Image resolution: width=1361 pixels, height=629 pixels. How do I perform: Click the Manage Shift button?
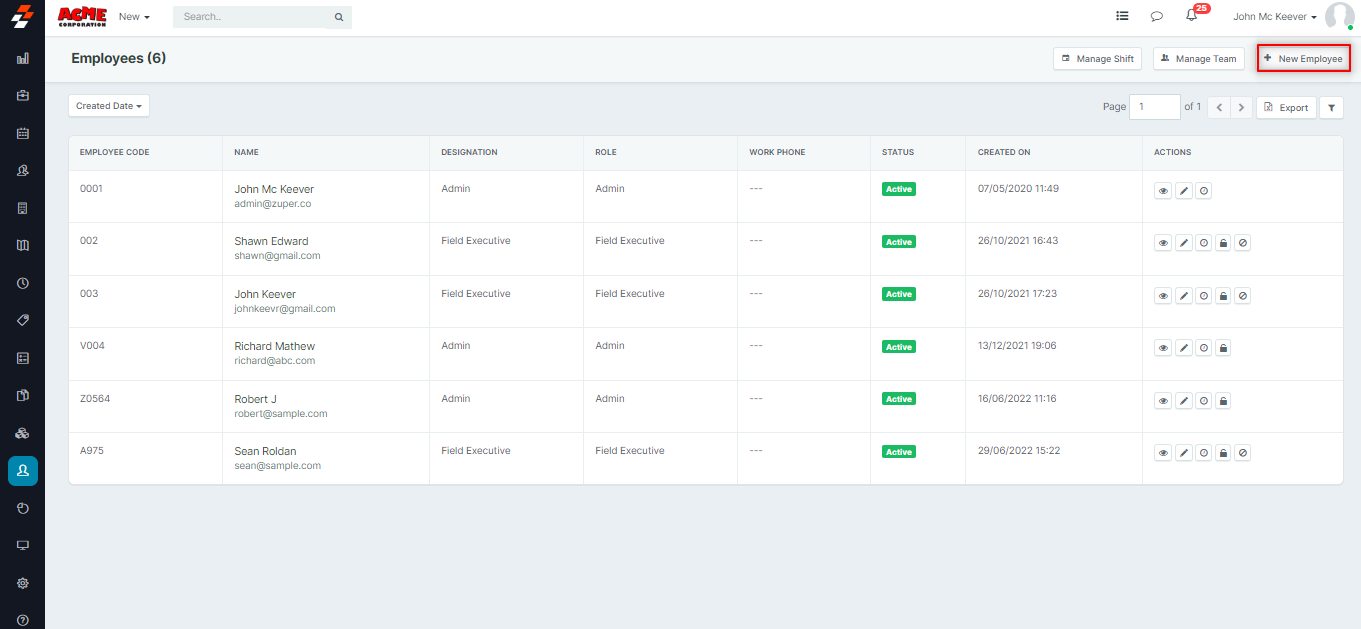[x=1097, y=59]
